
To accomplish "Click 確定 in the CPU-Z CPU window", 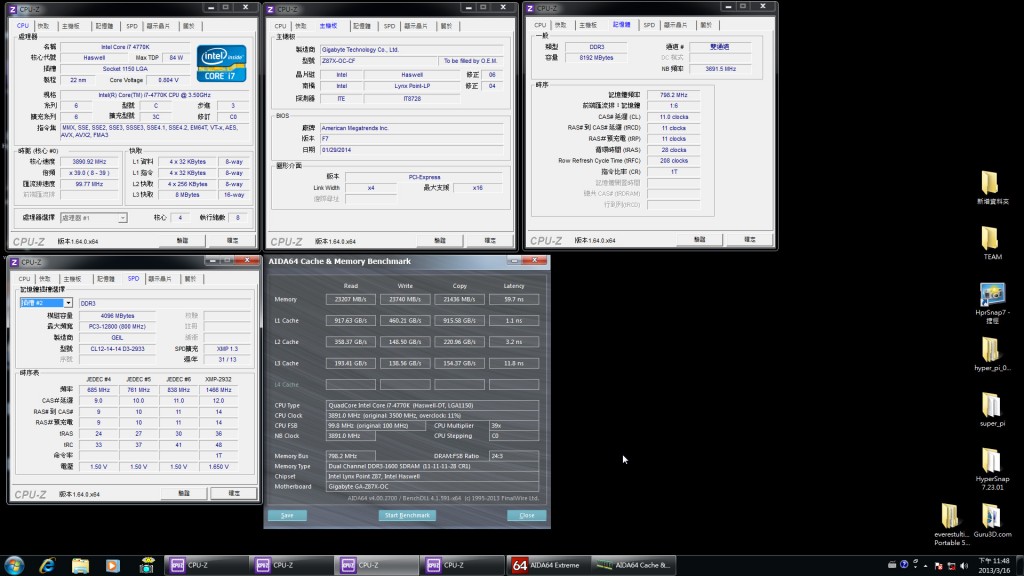I will point(232,240).
